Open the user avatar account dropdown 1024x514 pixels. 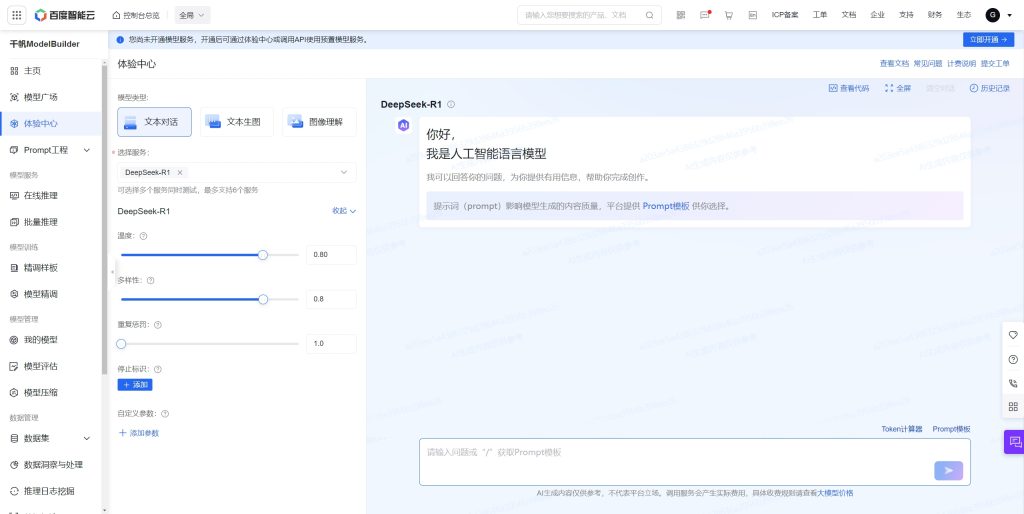click(1000, 15)
